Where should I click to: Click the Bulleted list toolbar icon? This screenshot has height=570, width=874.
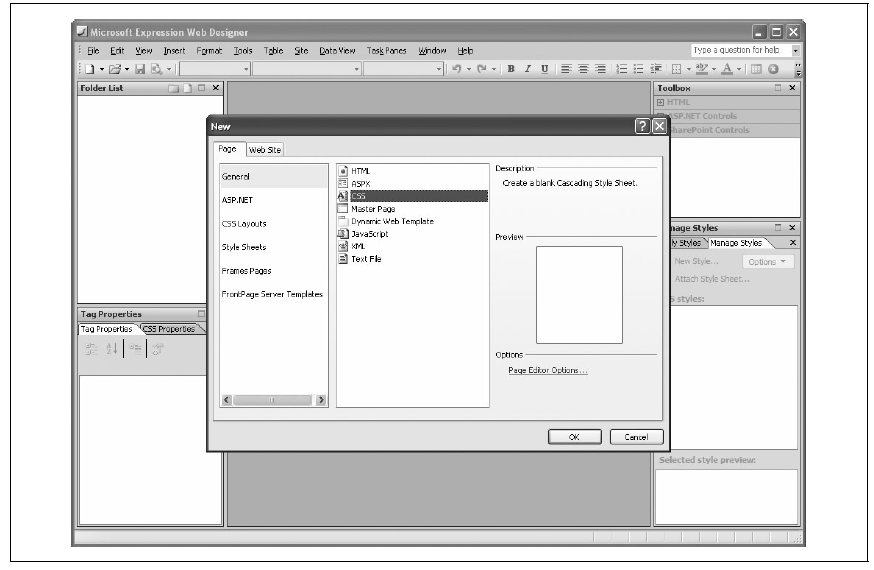pos(639,69)
